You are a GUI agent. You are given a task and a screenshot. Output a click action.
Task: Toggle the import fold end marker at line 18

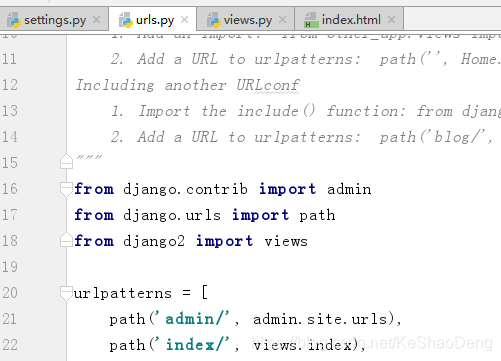pos(66,240)
